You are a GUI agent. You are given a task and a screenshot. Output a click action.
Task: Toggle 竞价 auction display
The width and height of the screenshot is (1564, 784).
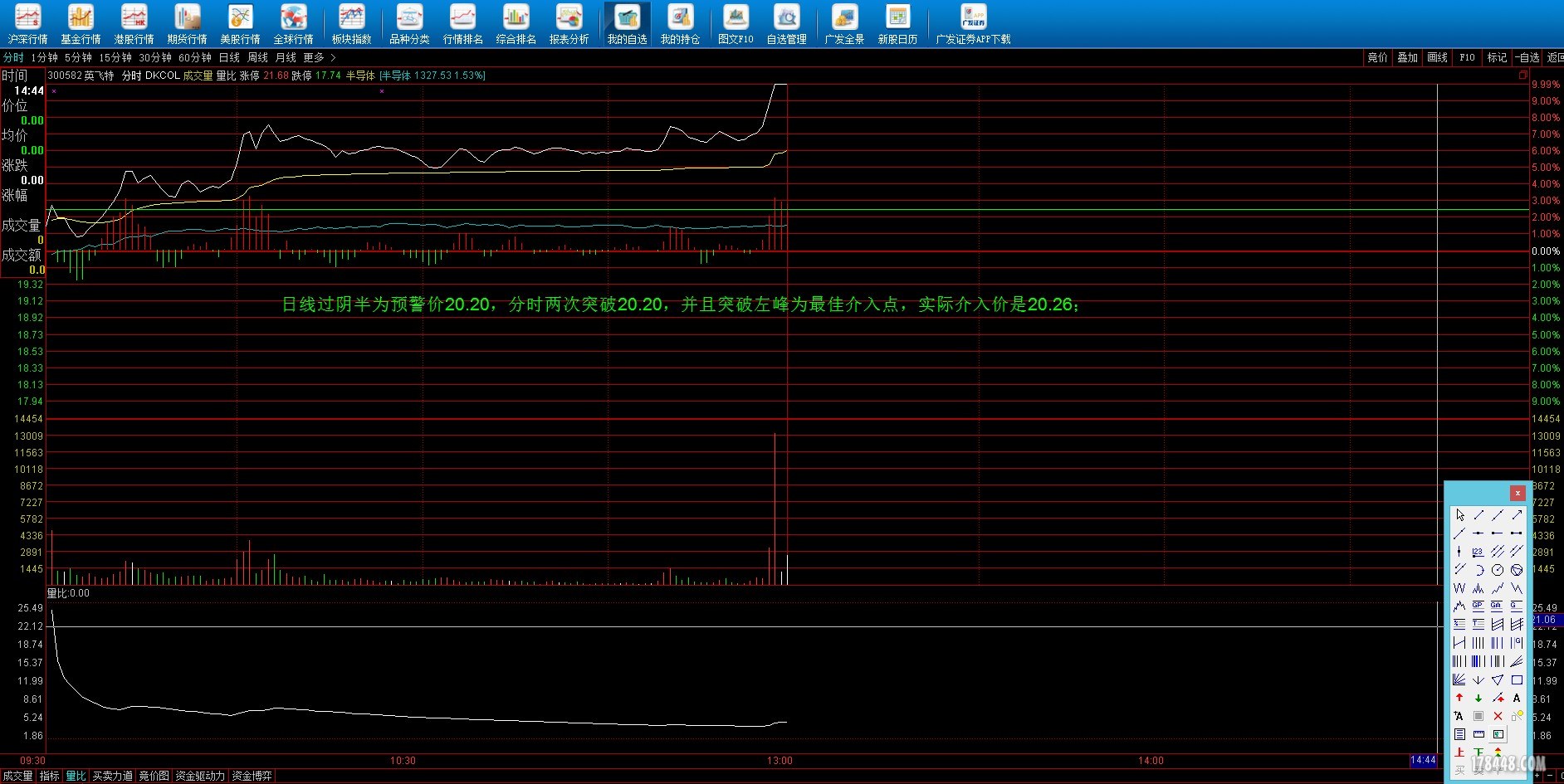point(1377,57)
